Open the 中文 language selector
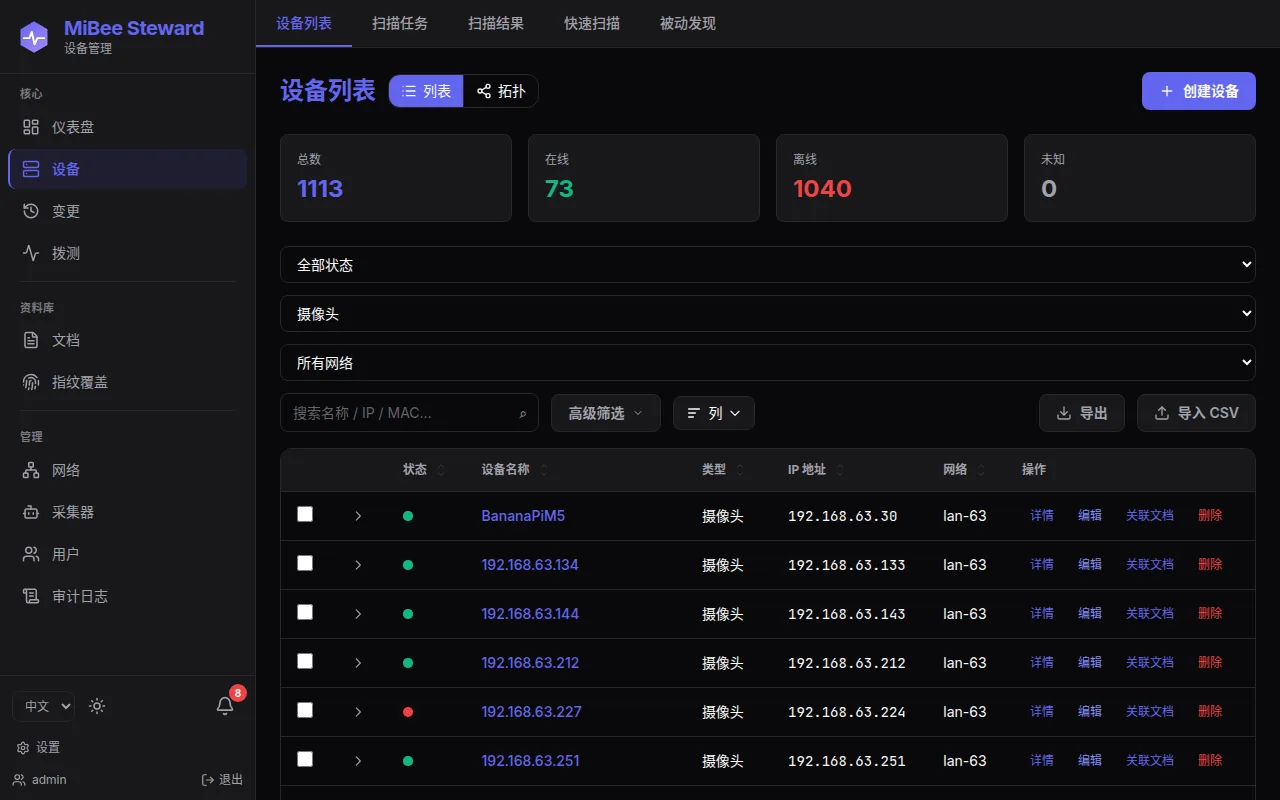 43,706
